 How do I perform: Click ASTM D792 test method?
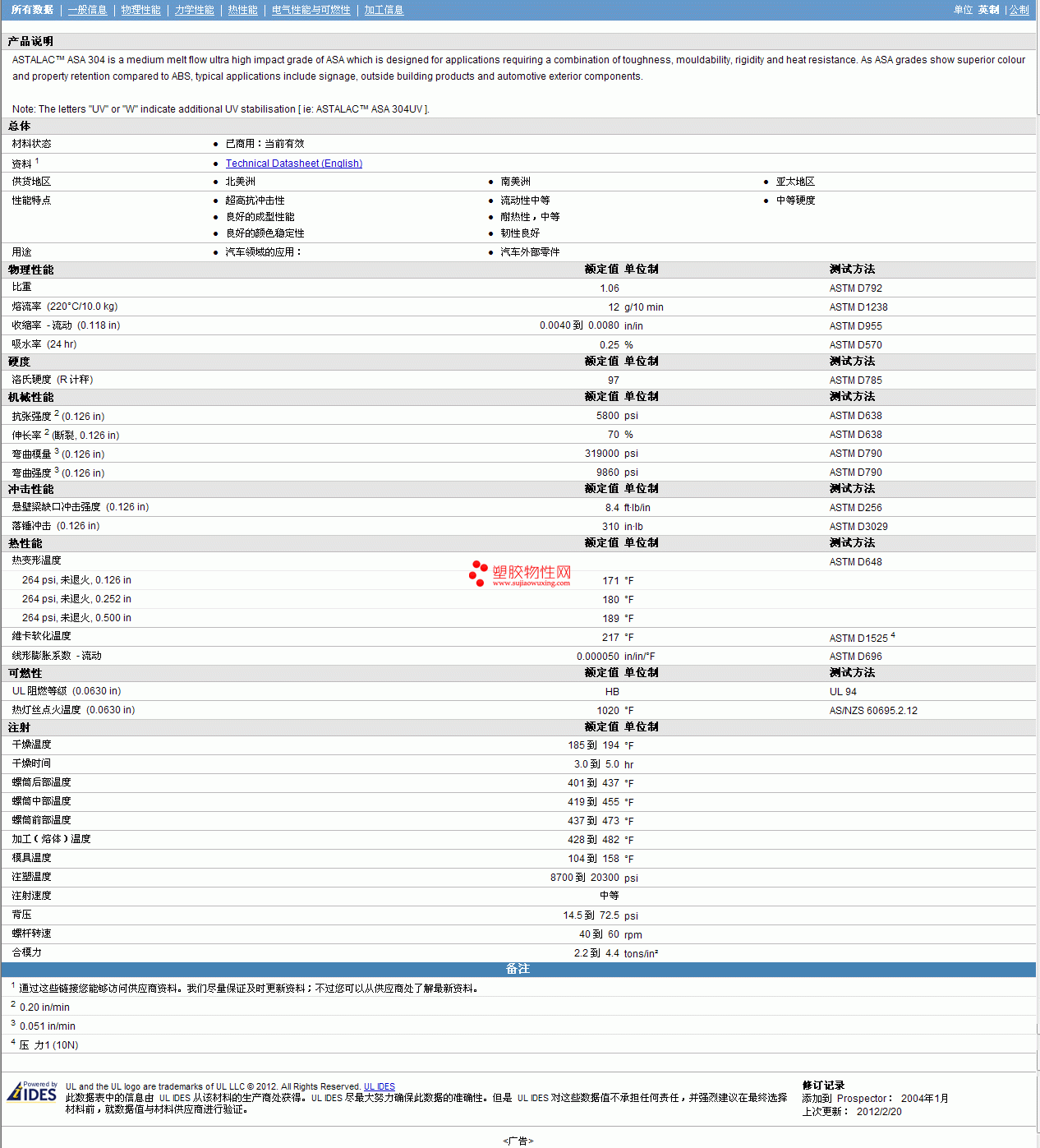point(856,288)
